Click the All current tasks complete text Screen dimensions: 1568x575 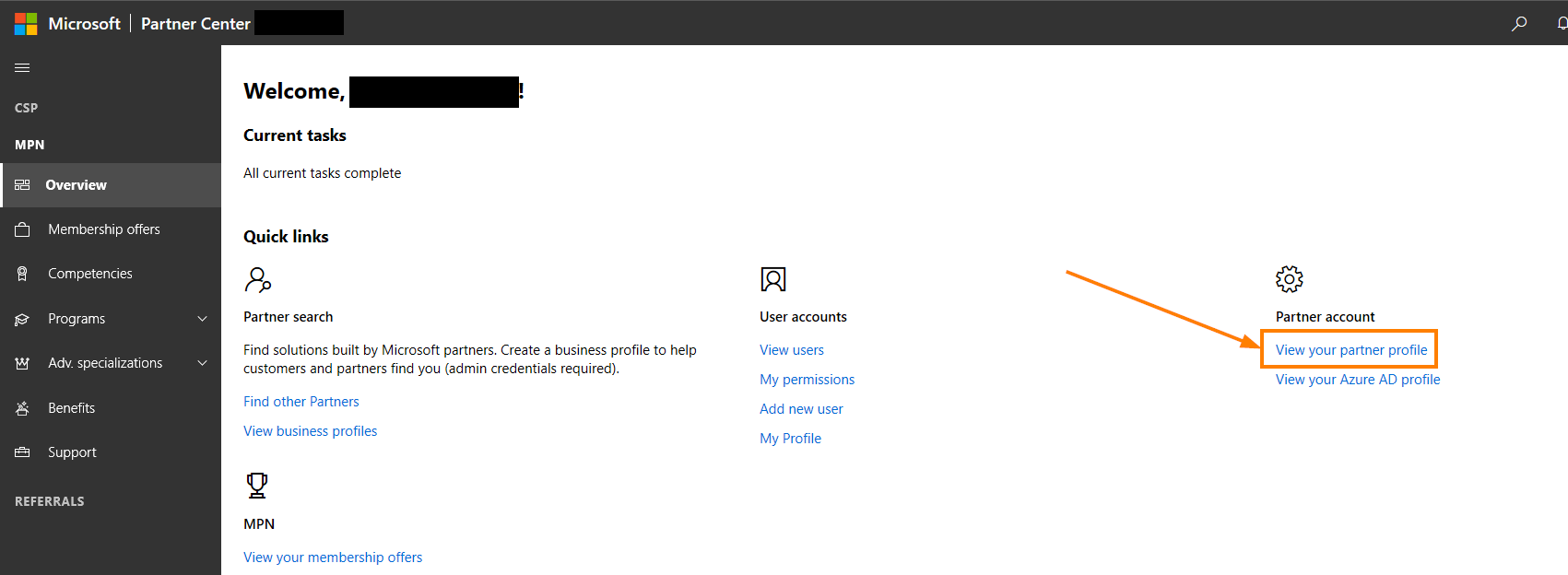[323, 173]
